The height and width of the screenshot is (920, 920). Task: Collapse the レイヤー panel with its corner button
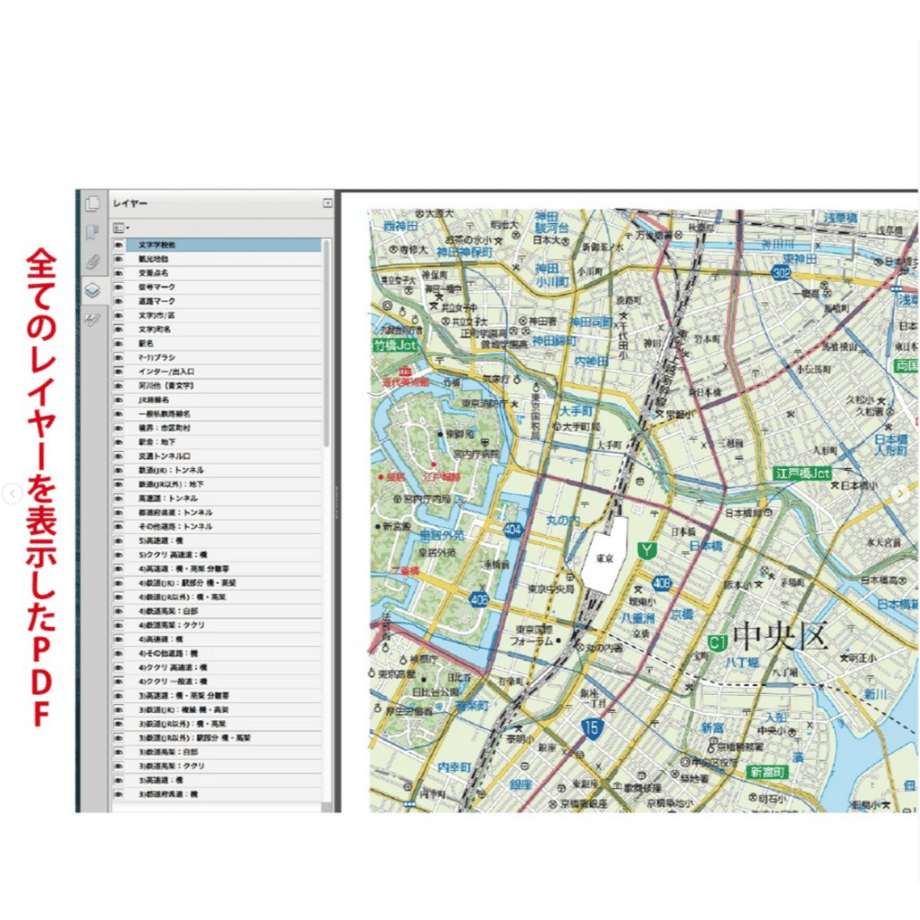point(327,203)
